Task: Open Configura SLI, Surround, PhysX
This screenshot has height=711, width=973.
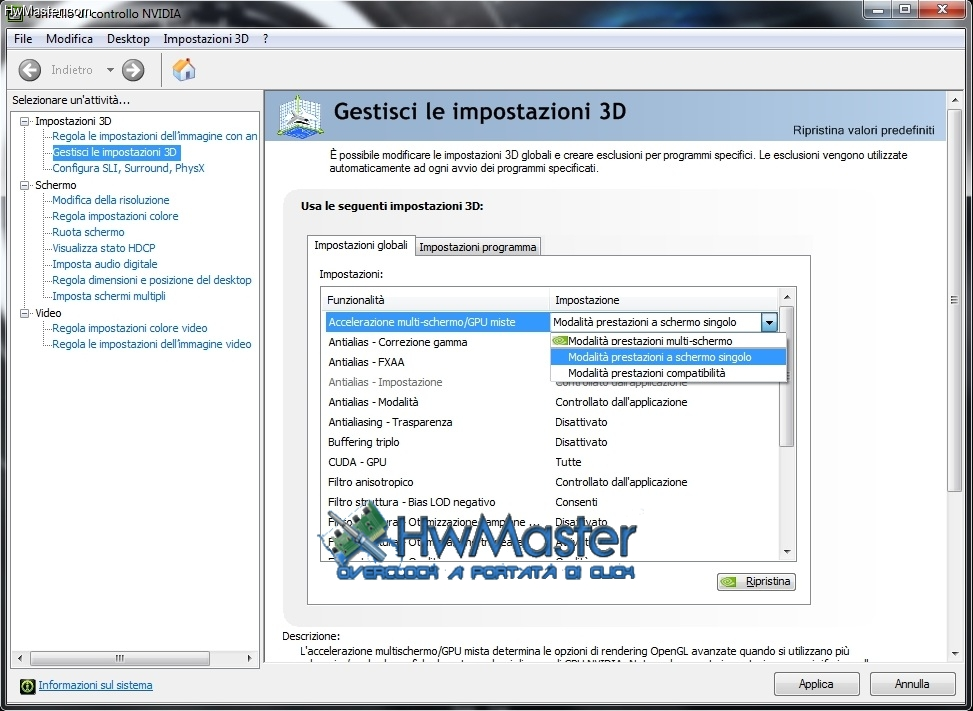Action: coord(128,168)
